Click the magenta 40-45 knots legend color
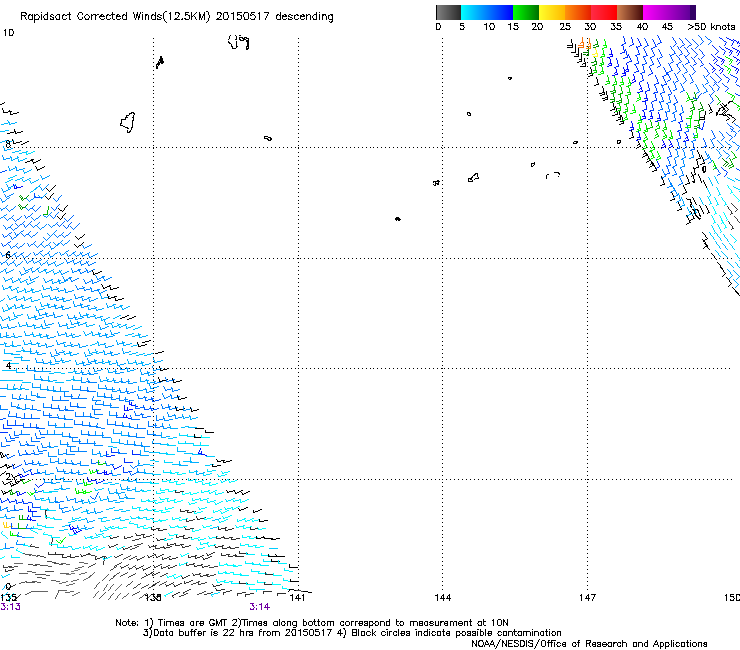 click(x=656, y=12)
